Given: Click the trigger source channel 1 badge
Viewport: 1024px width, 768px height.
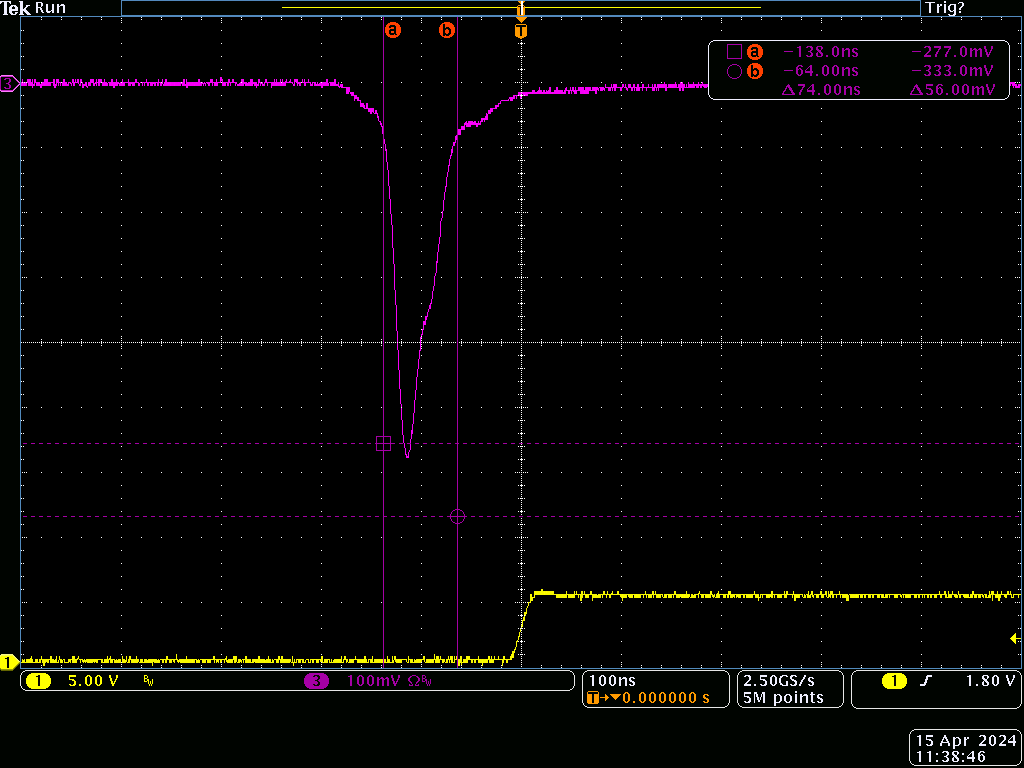Looking at the screenshot, I should (894, 681).
